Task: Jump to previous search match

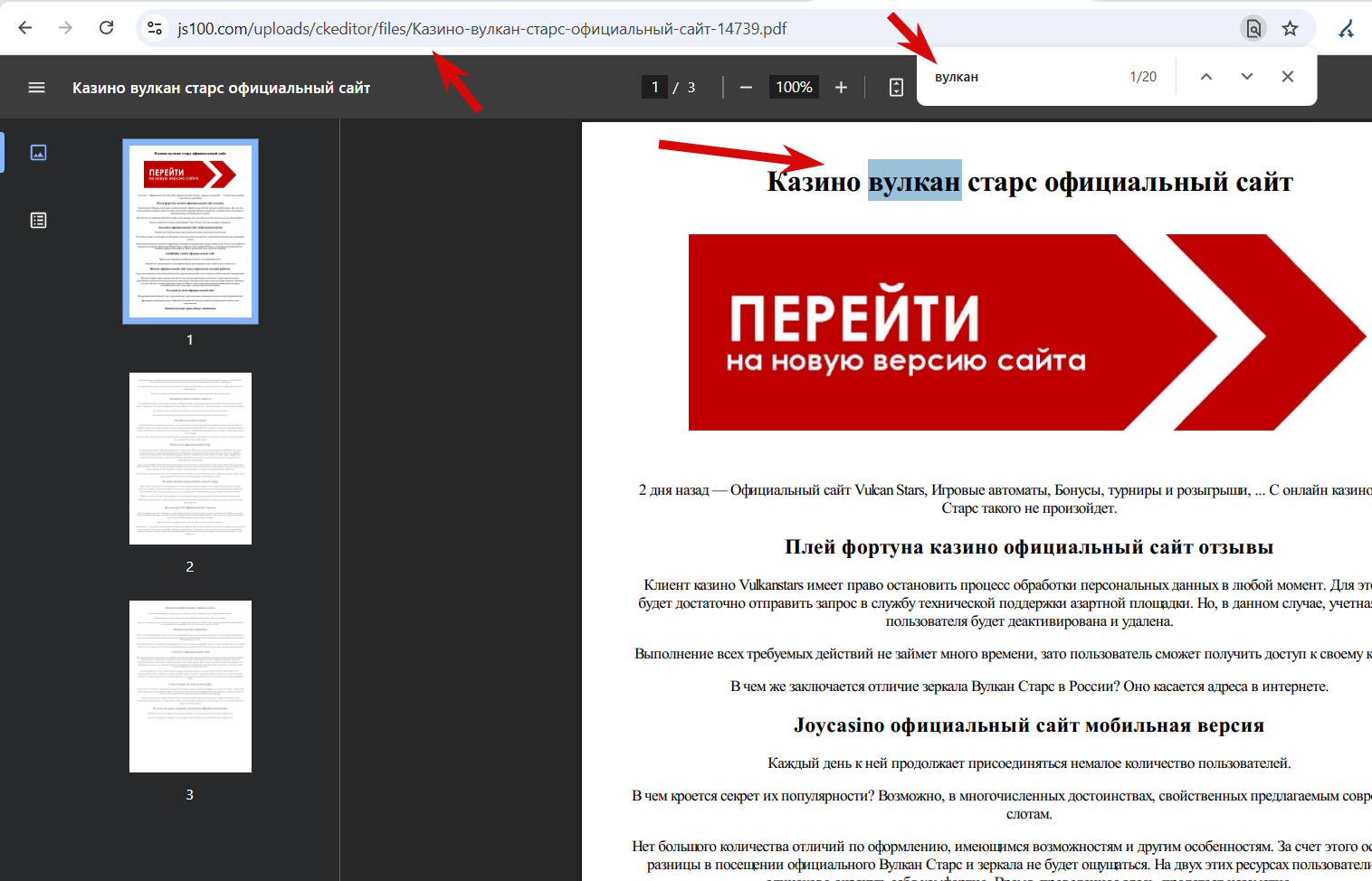Action: (x=1206, y=77)
